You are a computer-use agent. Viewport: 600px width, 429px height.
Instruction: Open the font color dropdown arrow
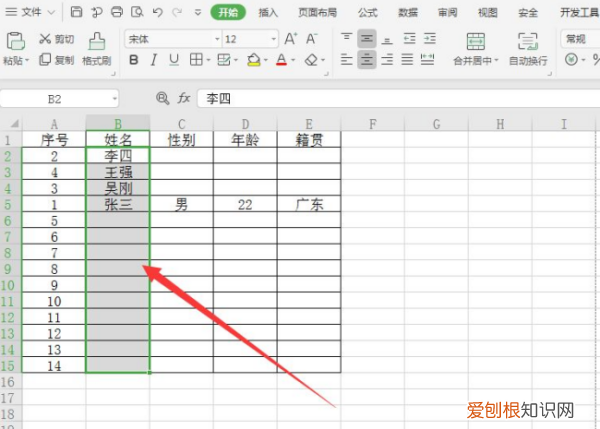click(293, 60)
